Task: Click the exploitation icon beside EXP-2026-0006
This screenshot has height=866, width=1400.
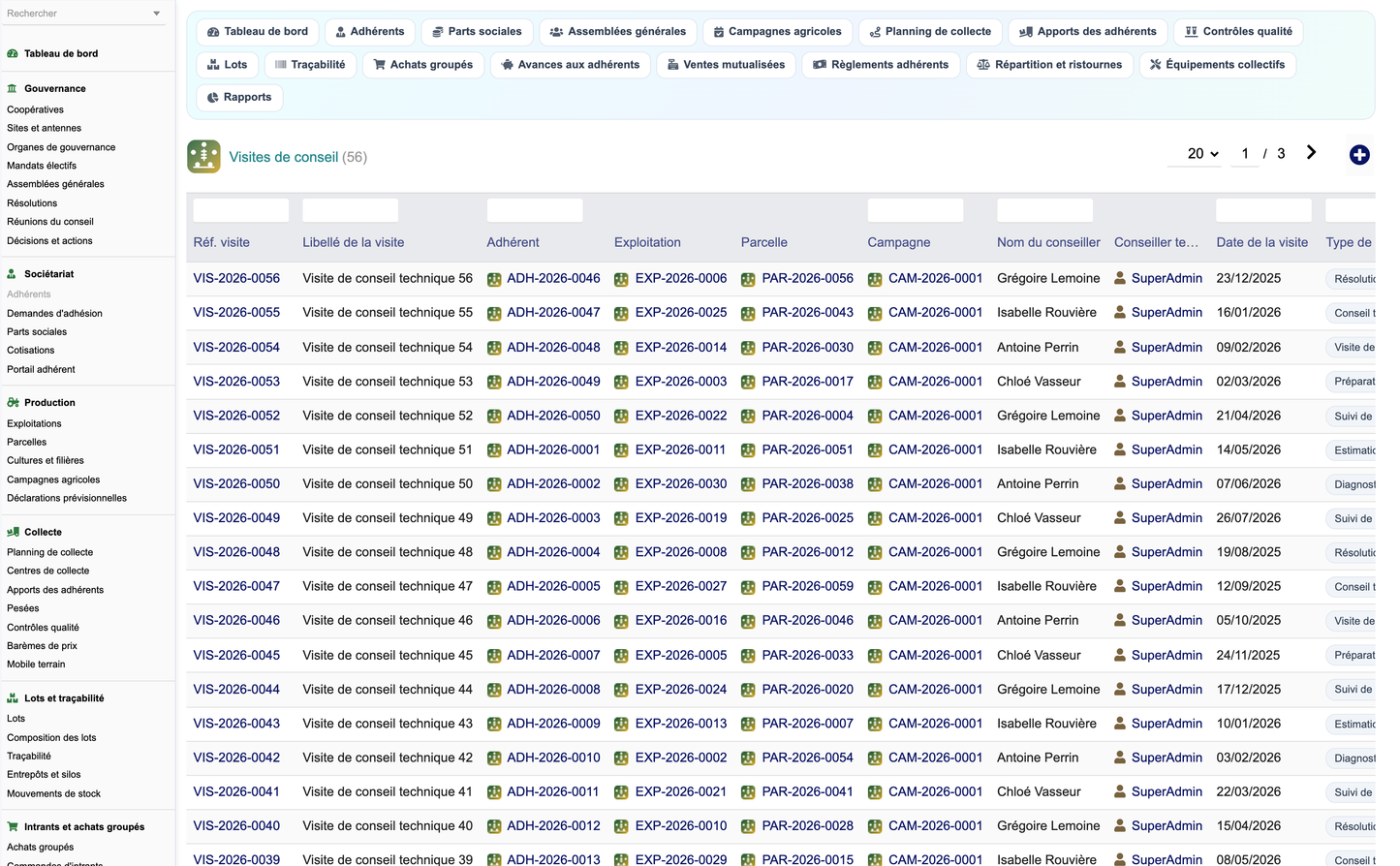Action: 621,279
